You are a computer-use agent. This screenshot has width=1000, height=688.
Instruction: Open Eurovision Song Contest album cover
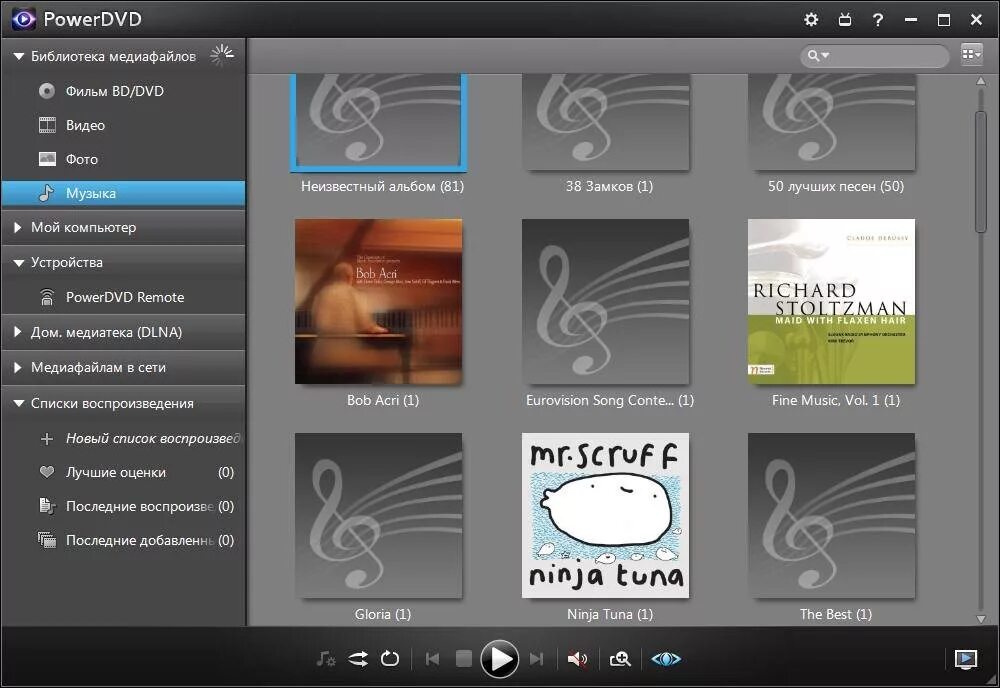click(606, 302)
